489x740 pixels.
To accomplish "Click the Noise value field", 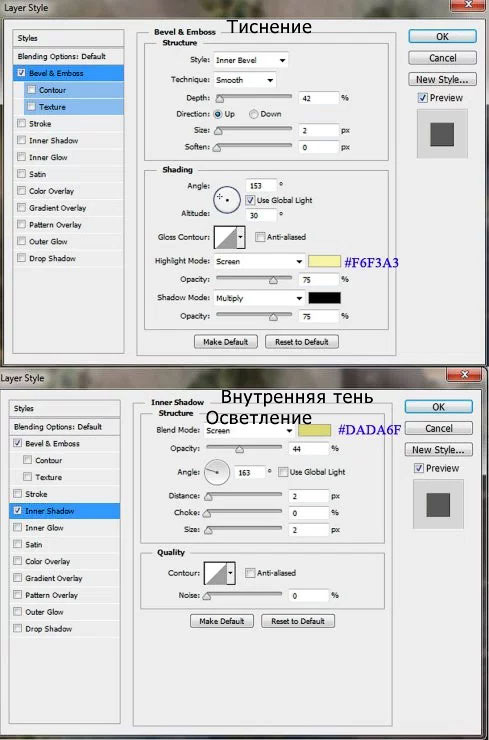I will (309, 596).
